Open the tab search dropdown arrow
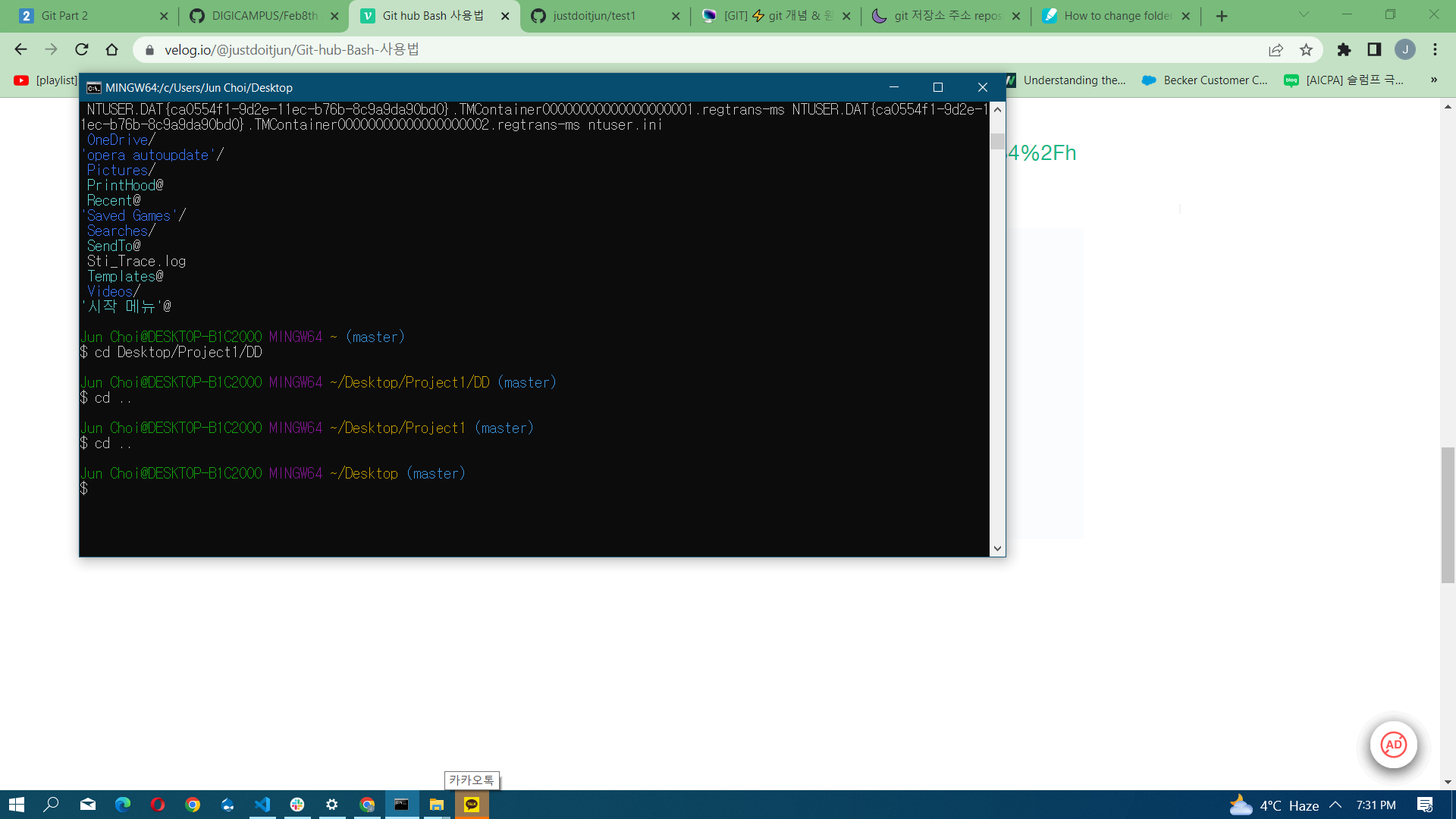Image resolution: width=1456 pixels, height=819 pixels. (1304, 14)
